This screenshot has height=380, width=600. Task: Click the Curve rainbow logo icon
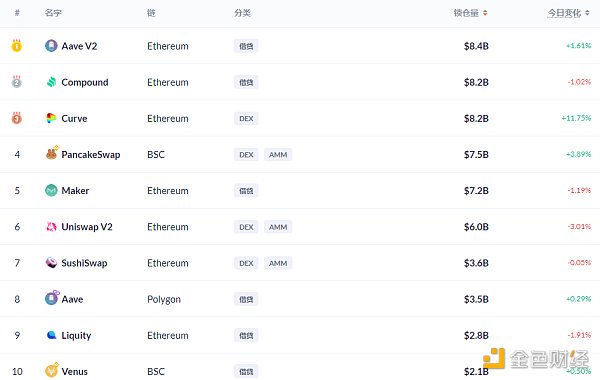(x=51, y=118)
